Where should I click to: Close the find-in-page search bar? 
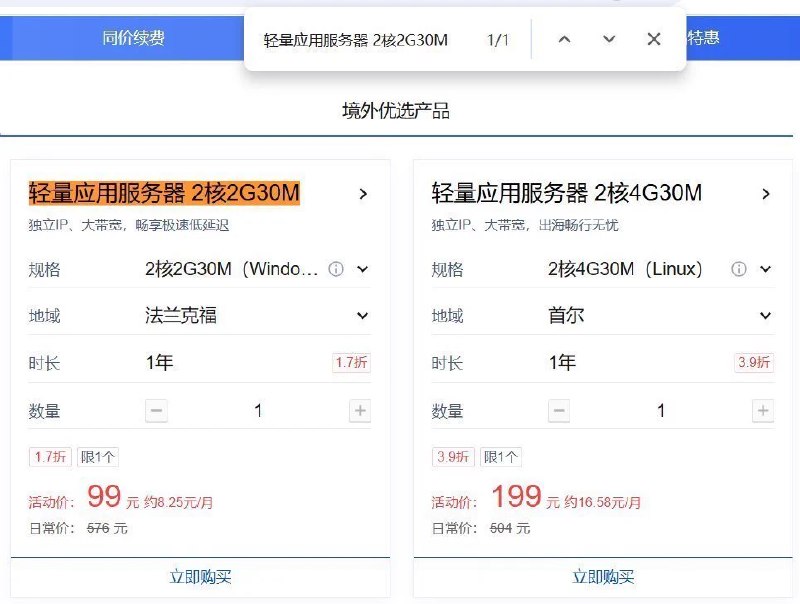click(x=654, y=39)
